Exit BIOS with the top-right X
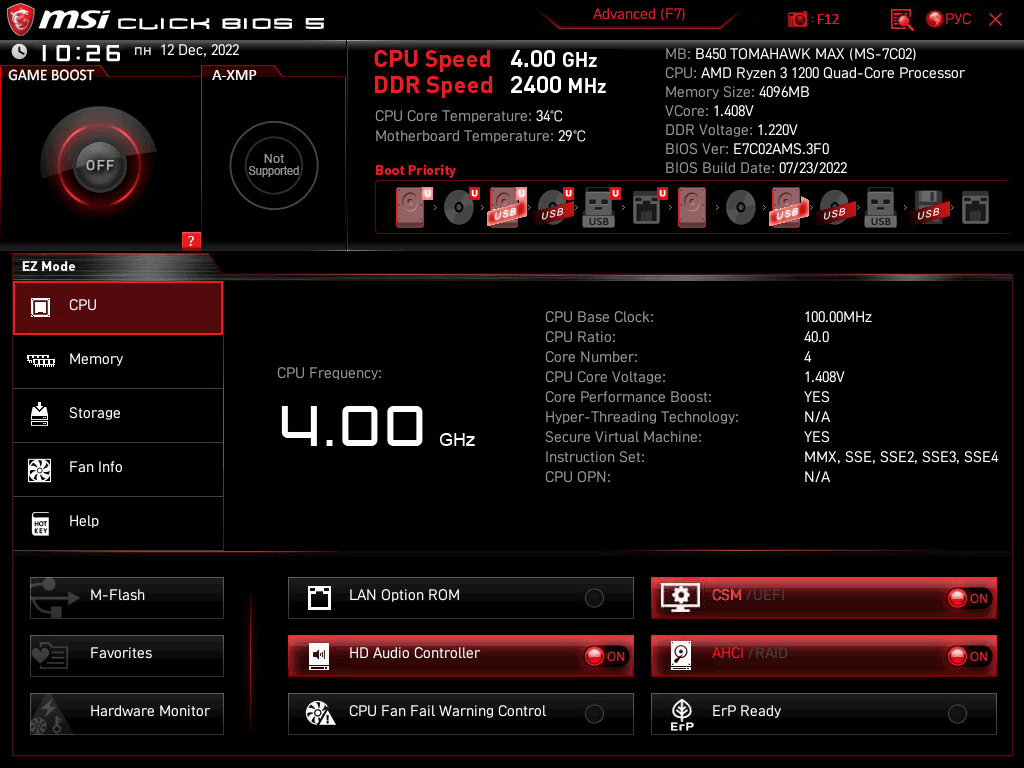Image resolution: width=1024 pixels, height=768 pixels. 995,20
